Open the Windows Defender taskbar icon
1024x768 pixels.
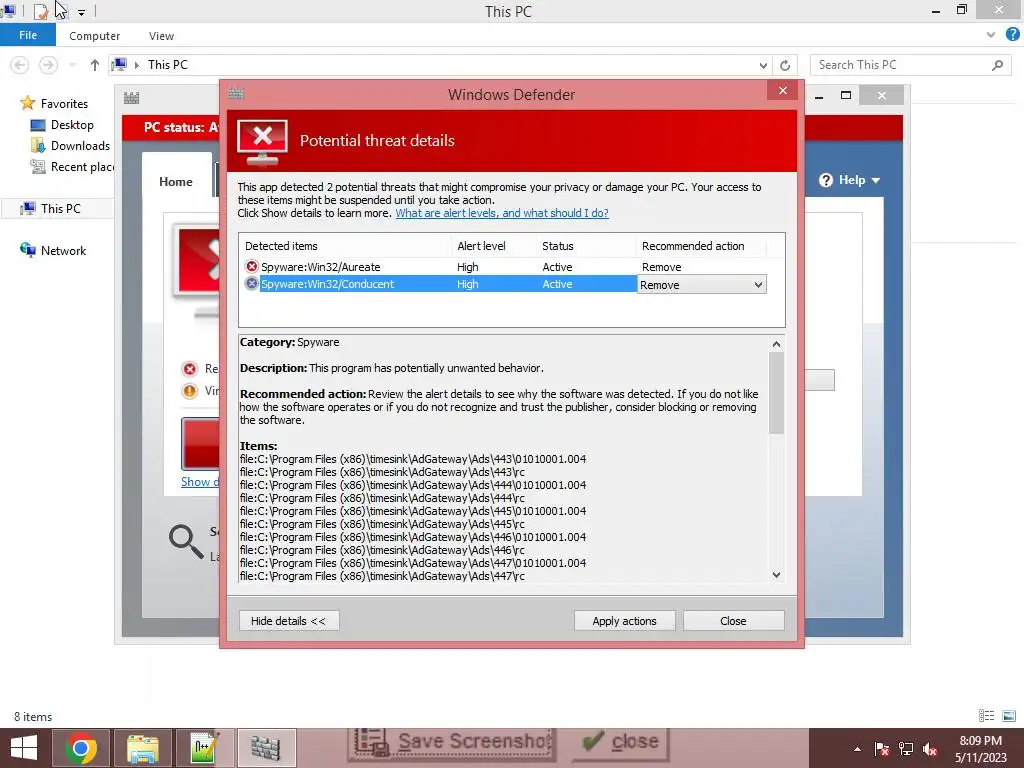(x=266, y=748)
